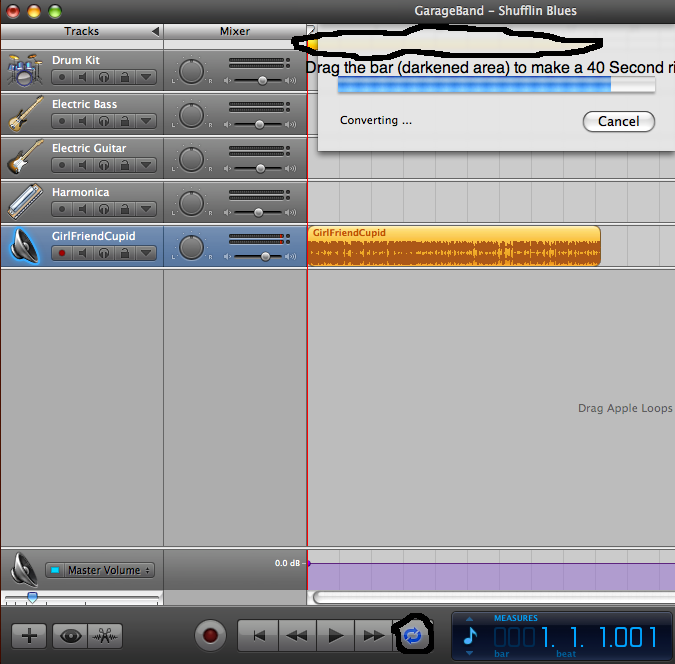
Task: Mute the Electric Bass track
Action: [82, 121]
